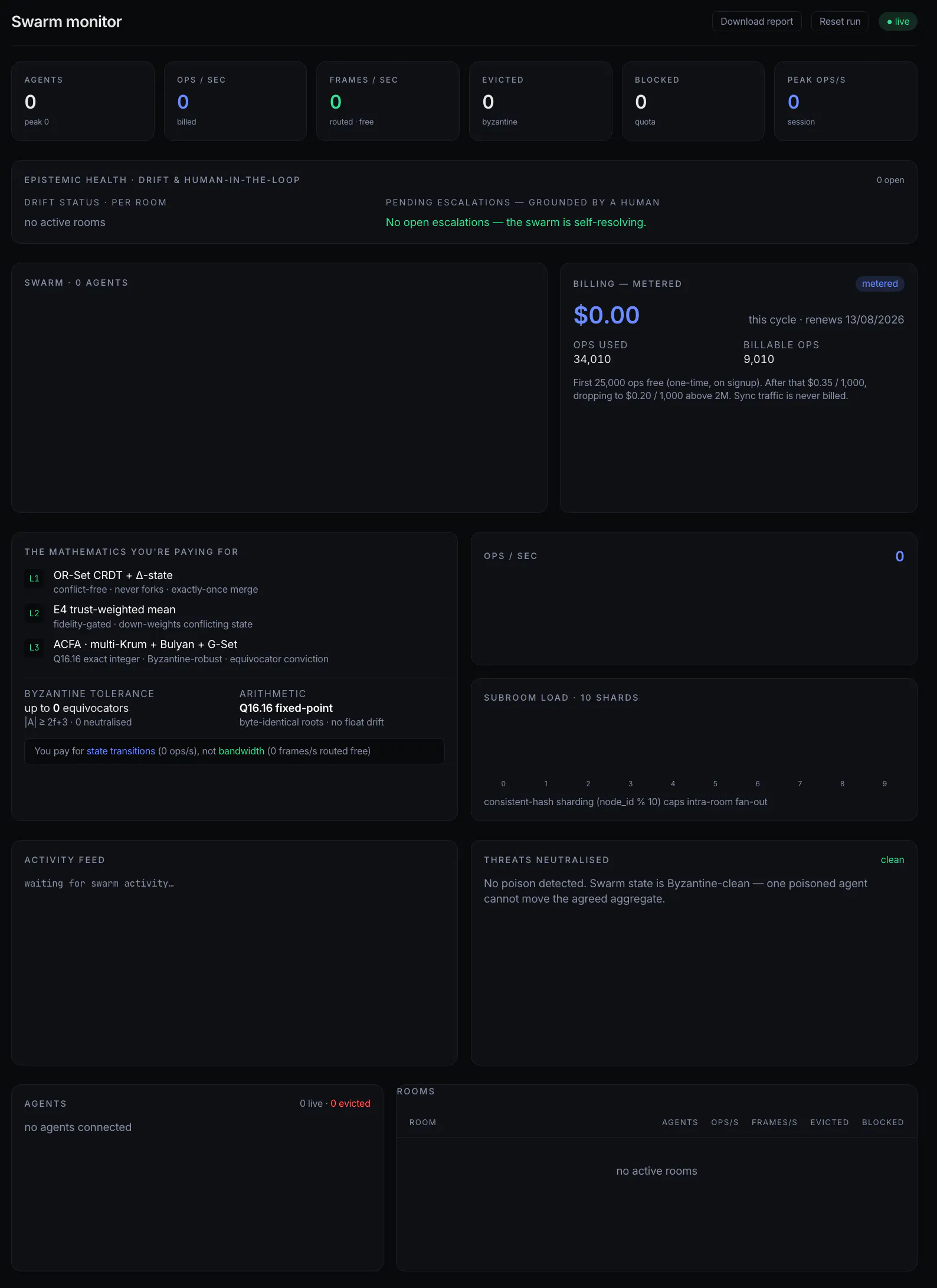Click the renews 13/08/2026 text
The width and height of the screenshot is (937, 1288).
854,319
